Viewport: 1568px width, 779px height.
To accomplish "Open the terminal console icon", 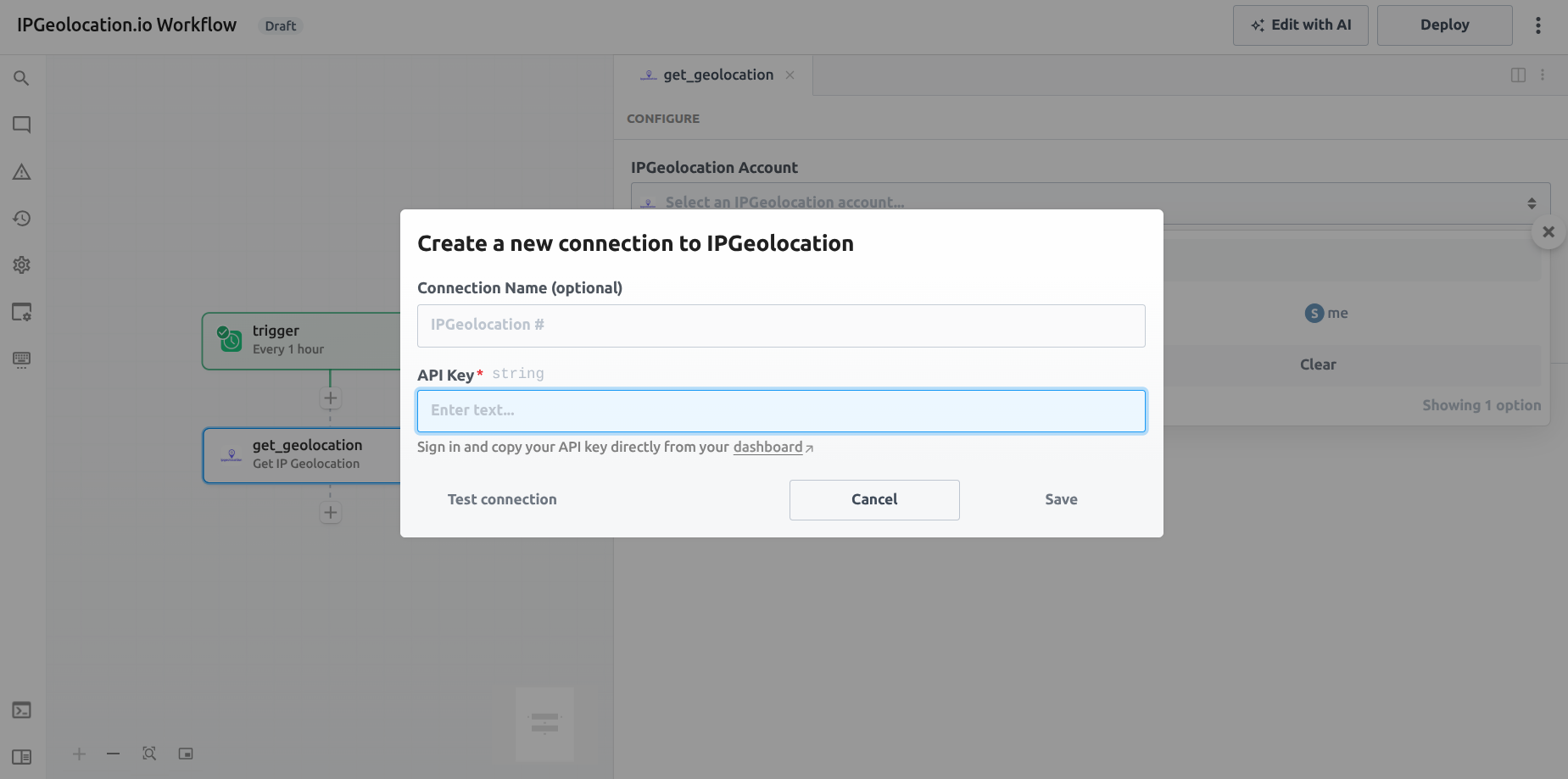I will point(22,710).
